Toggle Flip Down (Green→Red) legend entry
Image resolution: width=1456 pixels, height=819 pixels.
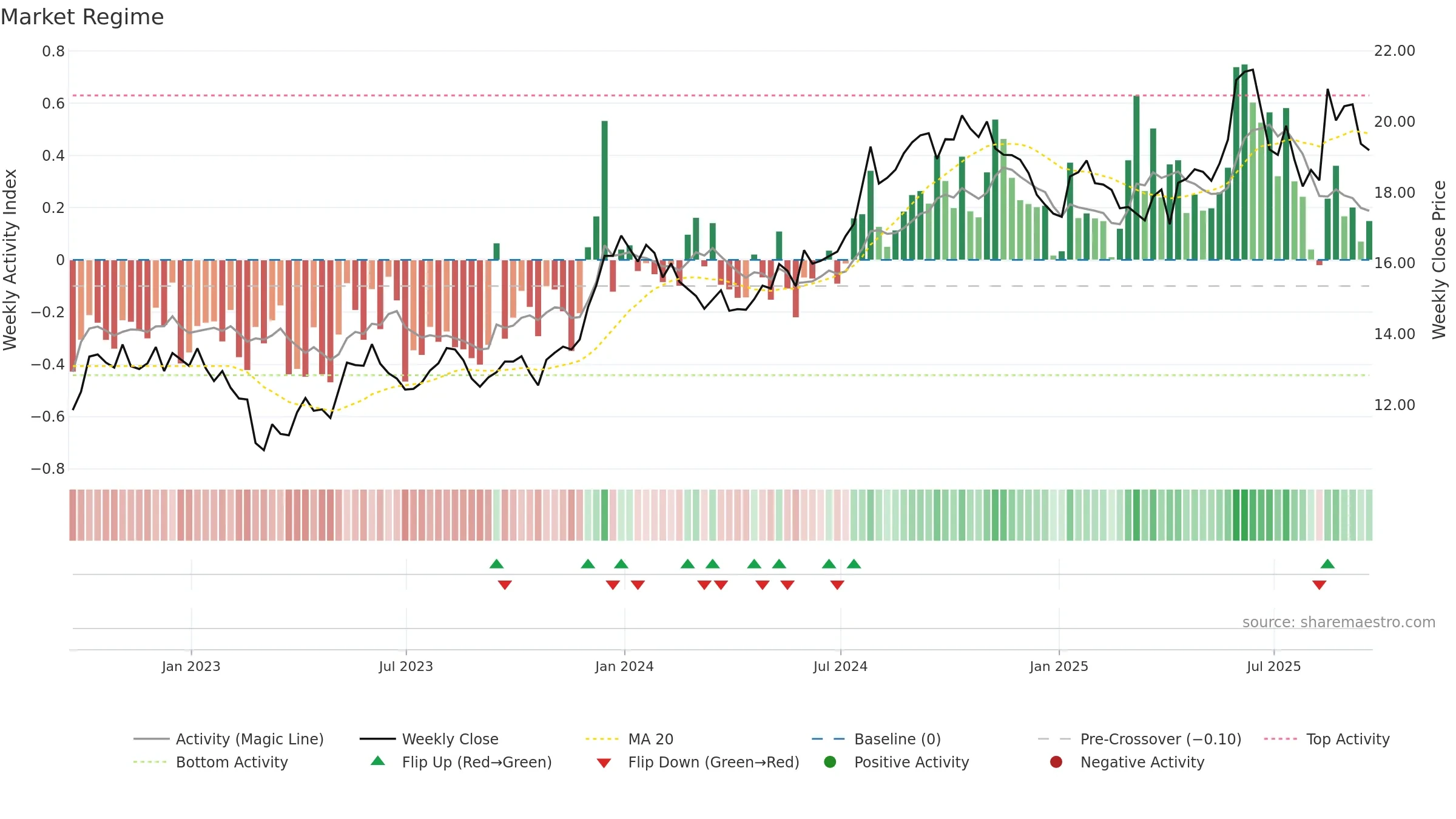click(x=698, y=762)
